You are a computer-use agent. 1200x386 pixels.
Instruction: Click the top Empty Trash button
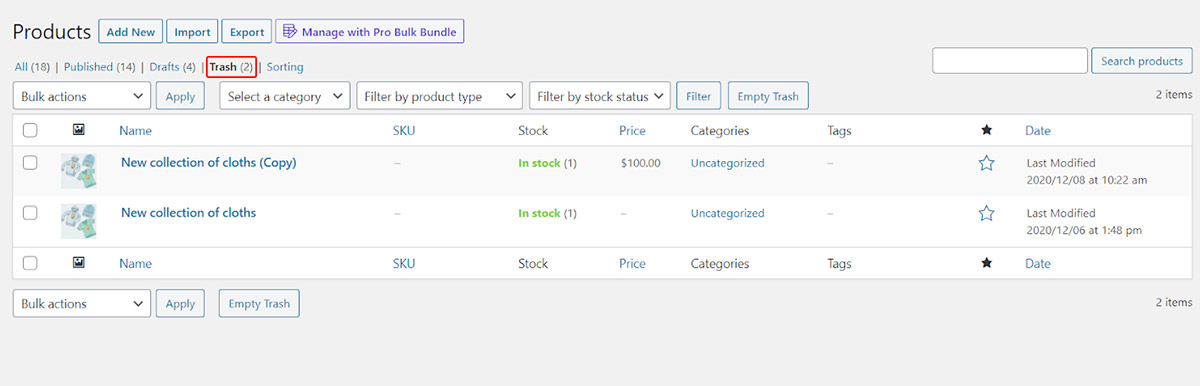coord(768,96)
